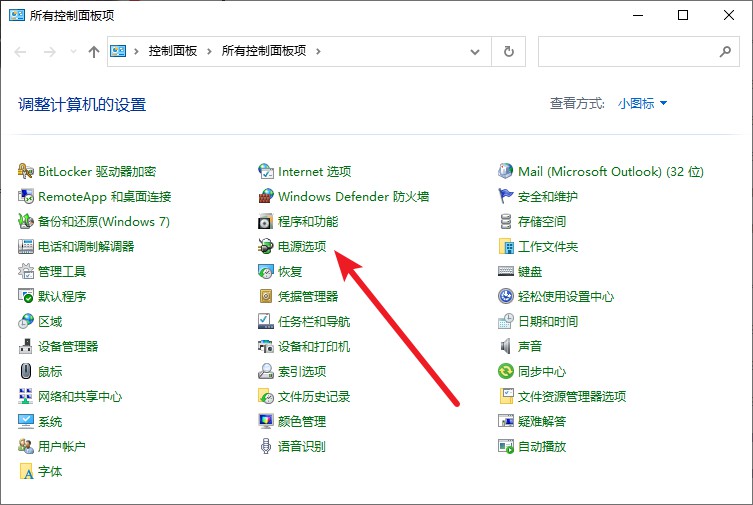Click the 鼠标 mouse icon
This screenshot has height=505, width=753.
(x=26, y=371)
